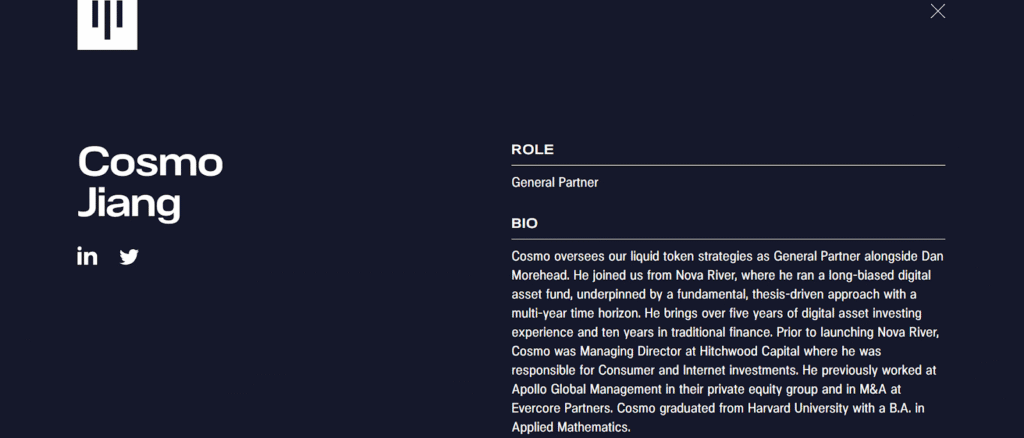Screen dimensions: 1024x438
Task: Click "Dan" at end of bio's first line
Action: (932, 256)
